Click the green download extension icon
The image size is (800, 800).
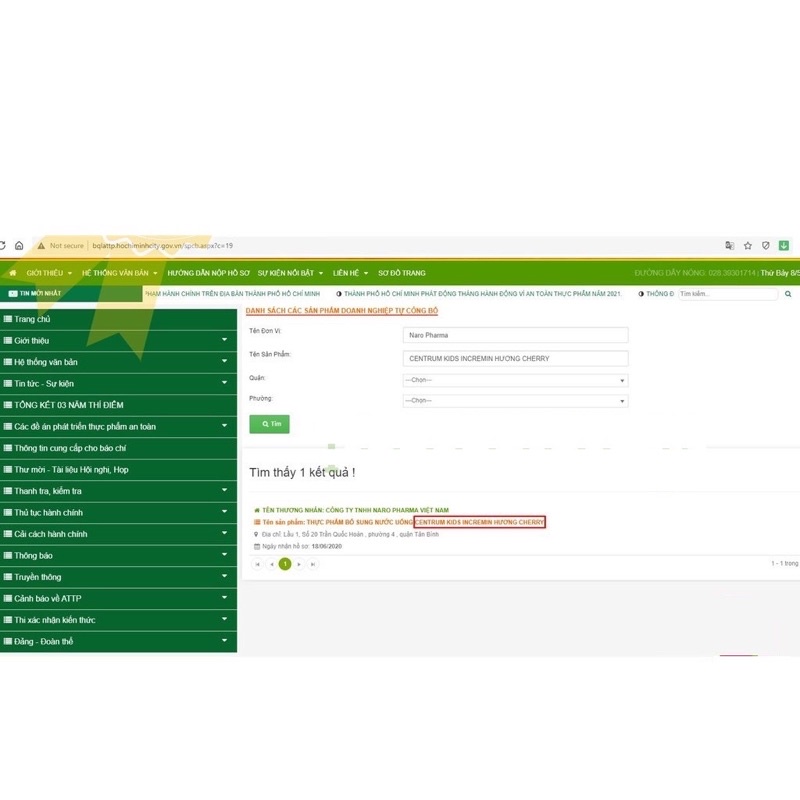click(784, 245)
